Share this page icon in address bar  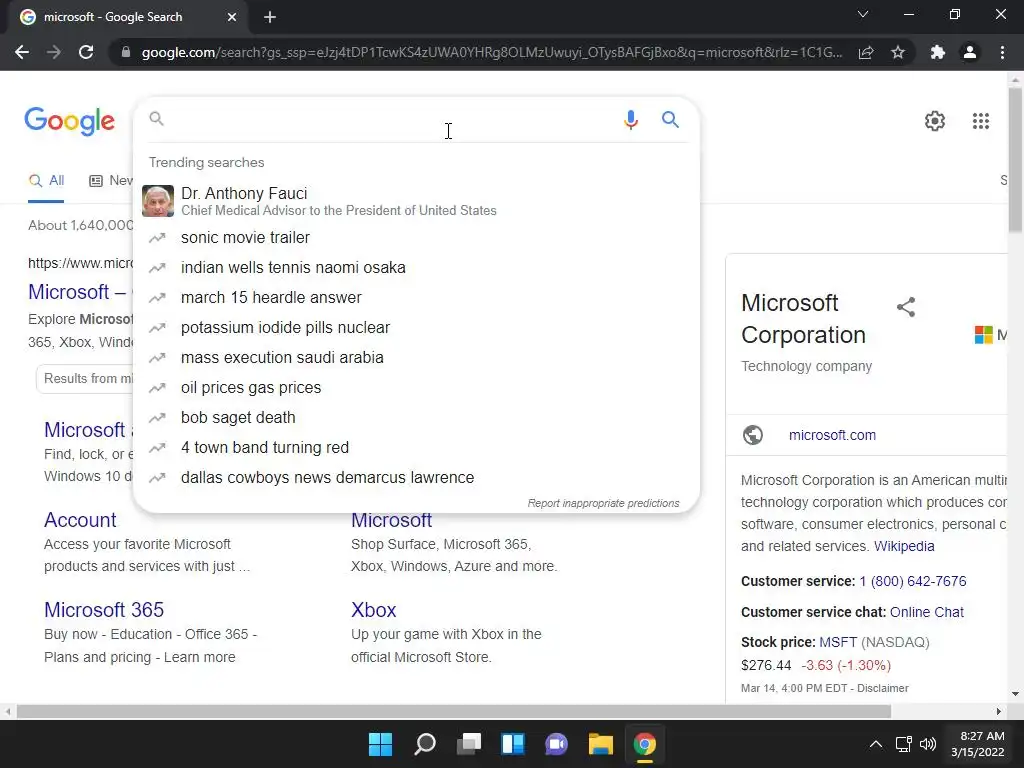(x=866, y=52)
